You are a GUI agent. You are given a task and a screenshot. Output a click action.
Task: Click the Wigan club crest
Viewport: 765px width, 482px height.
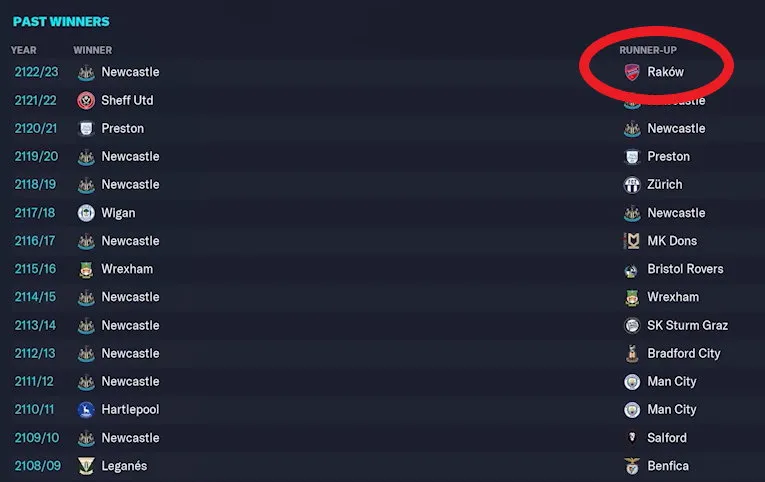coord(86,213)
